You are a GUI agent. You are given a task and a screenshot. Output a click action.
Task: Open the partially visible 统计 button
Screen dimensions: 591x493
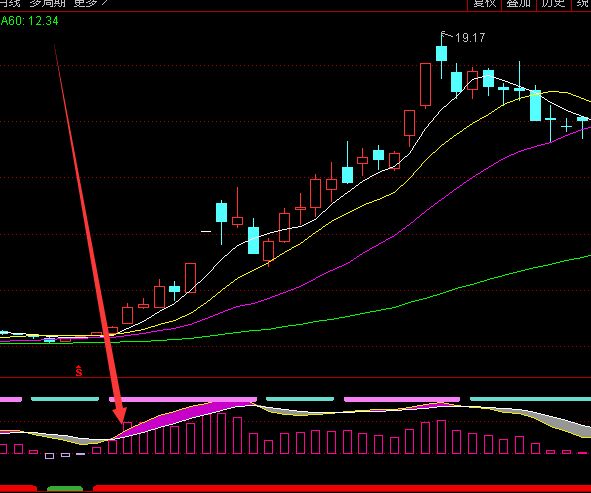(x=583, y=3)
